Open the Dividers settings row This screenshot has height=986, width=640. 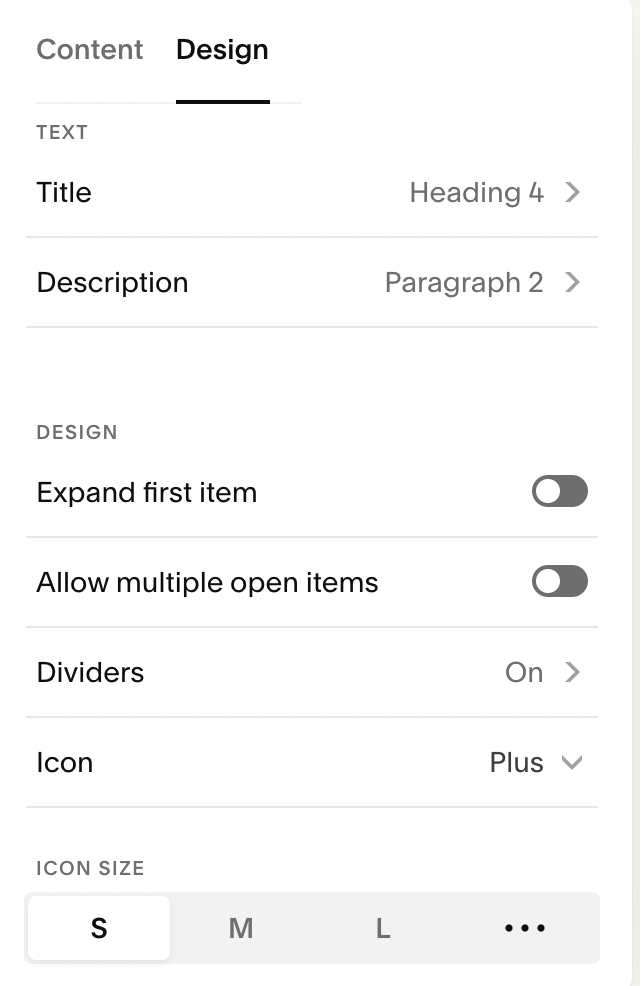[312, 672]
